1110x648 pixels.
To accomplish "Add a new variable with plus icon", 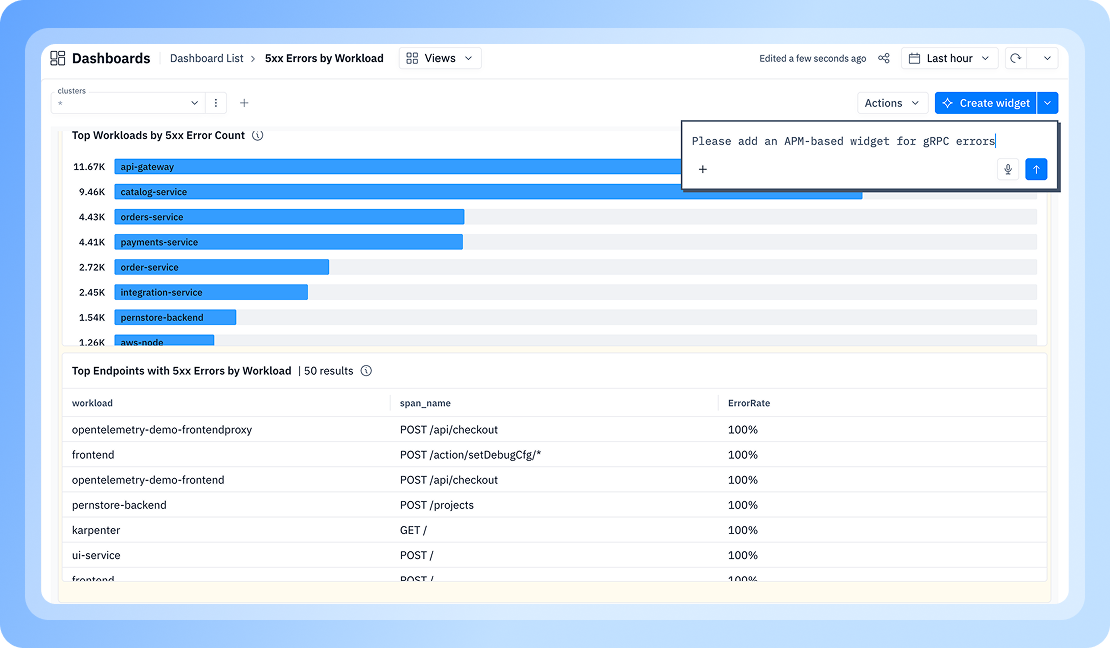I will (244, 103).
